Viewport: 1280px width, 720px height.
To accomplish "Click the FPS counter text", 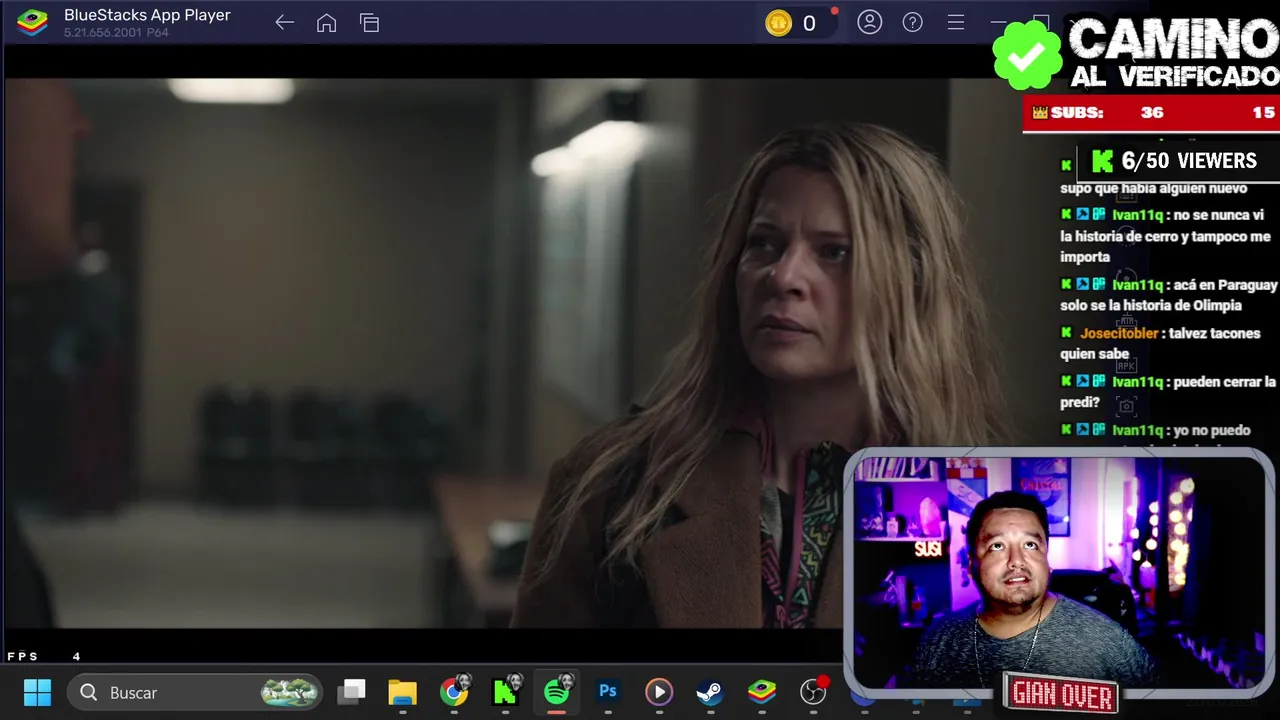I will pos(44,656).
